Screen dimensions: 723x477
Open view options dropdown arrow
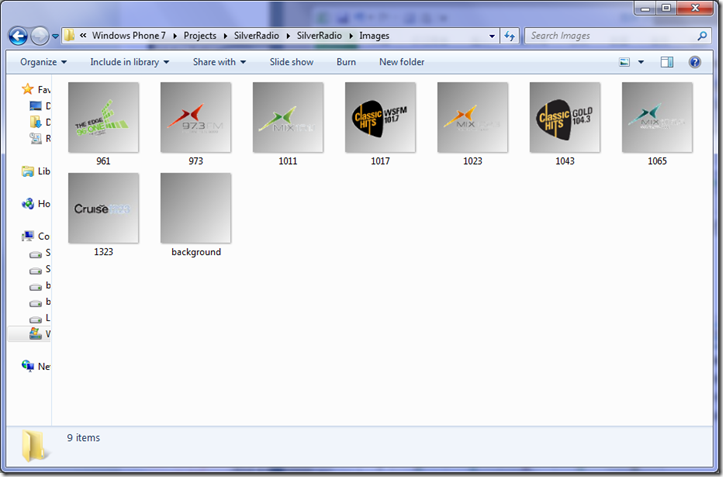point(641,62)
